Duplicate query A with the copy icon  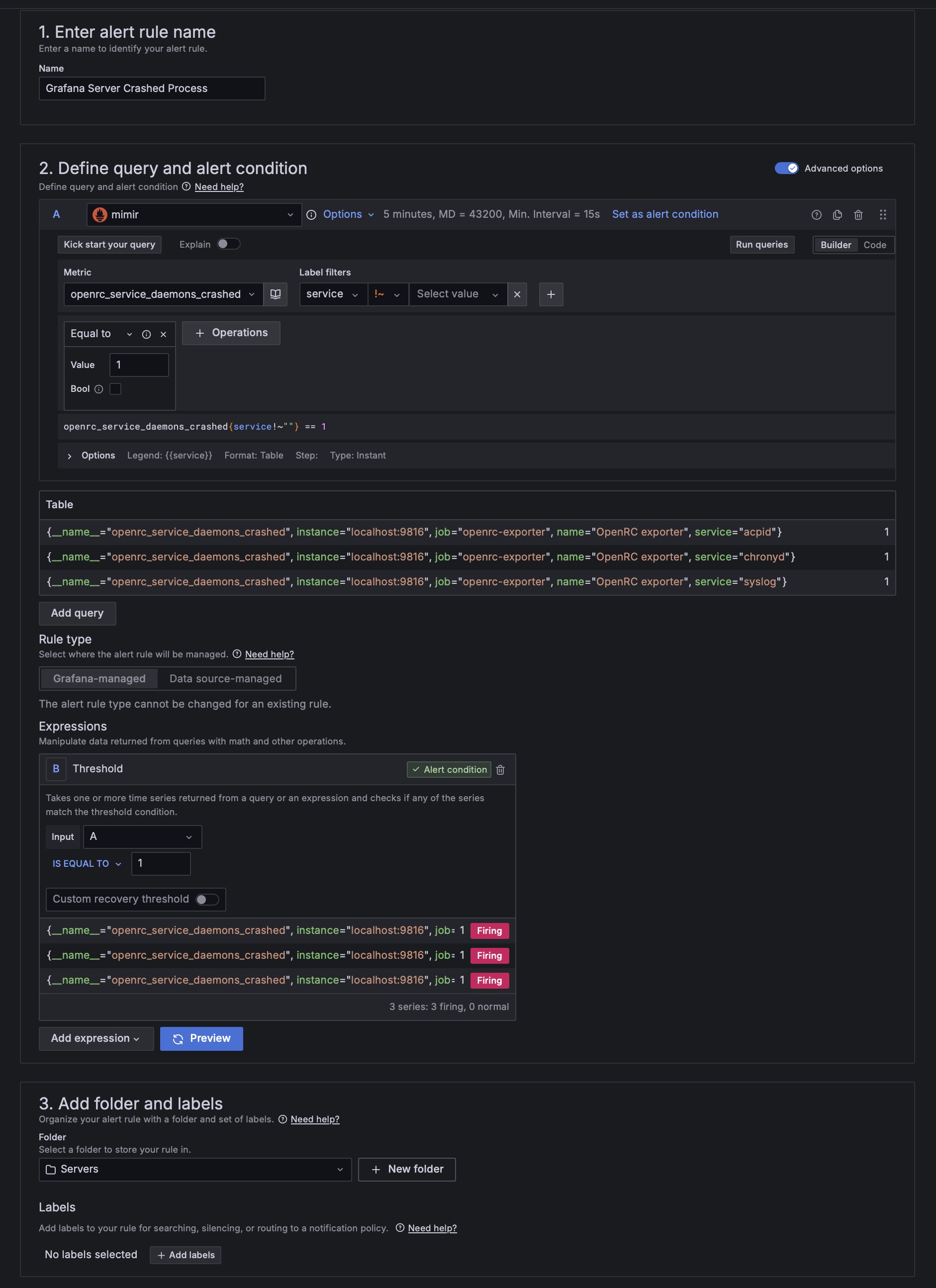pyautogui.click(x=837, y=215)
